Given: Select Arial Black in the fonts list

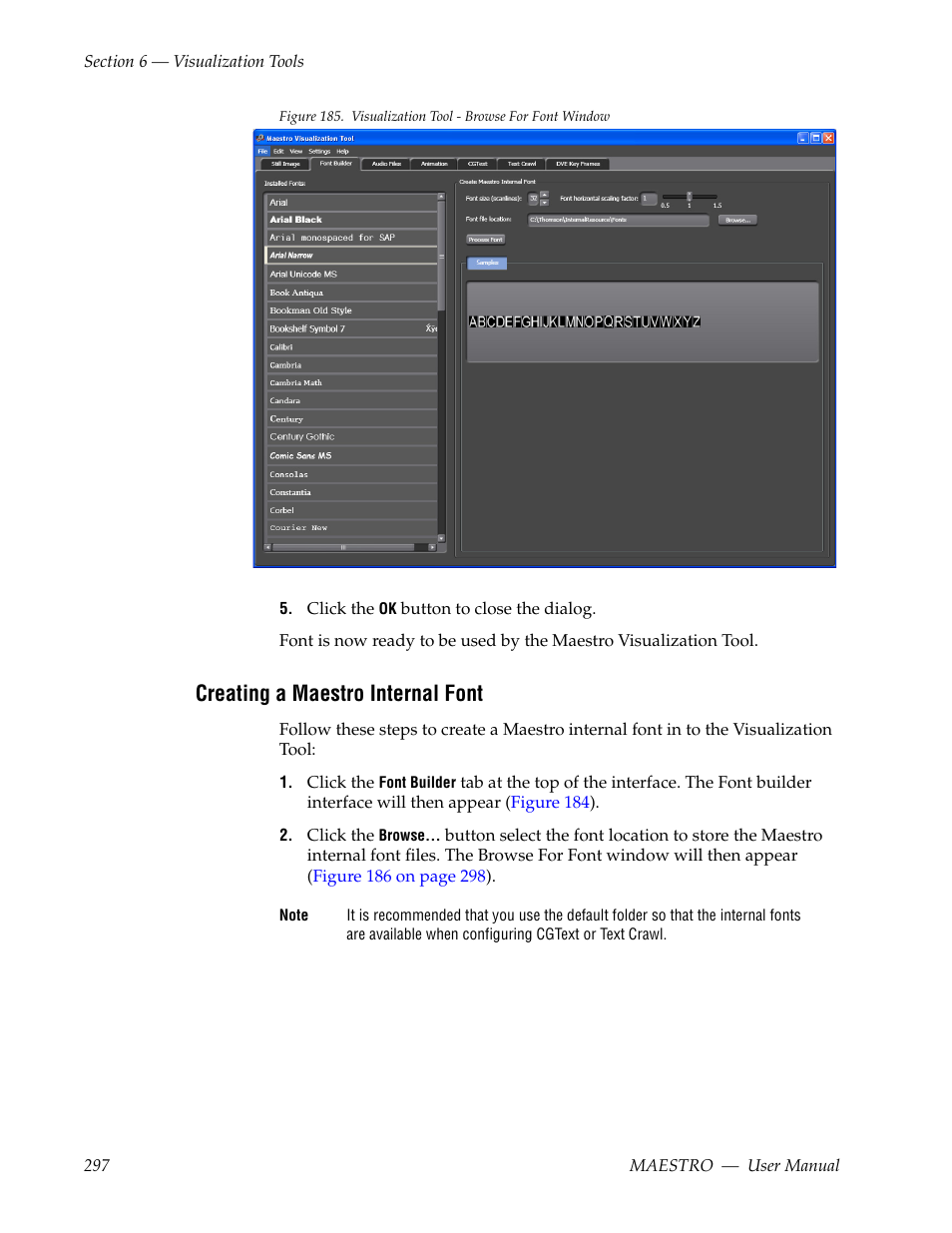Looking at the screenshot, I should [x=351, y=220].
